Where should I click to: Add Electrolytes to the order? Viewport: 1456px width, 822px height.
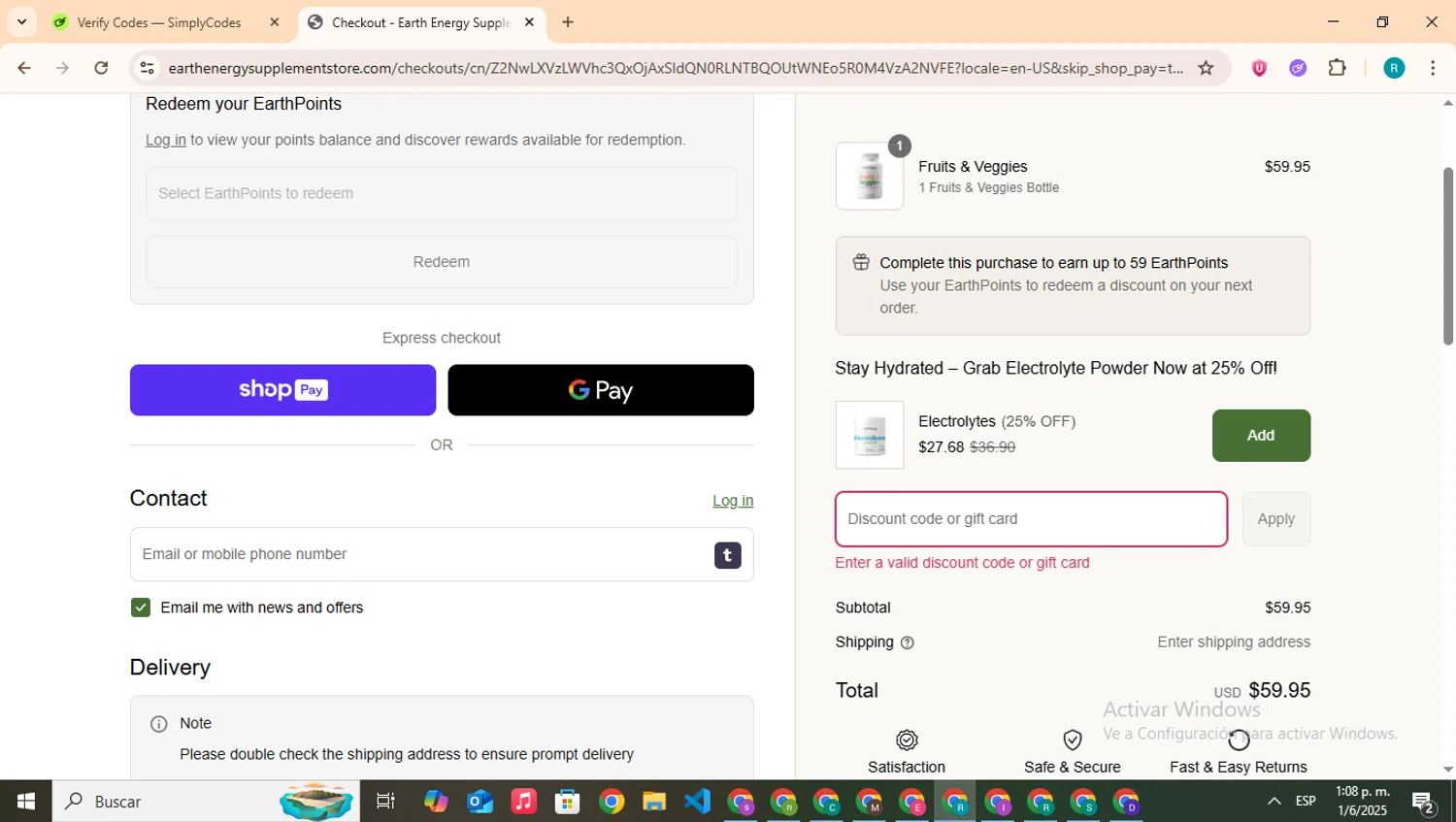pyautogui.click(x=1261, y=436)
